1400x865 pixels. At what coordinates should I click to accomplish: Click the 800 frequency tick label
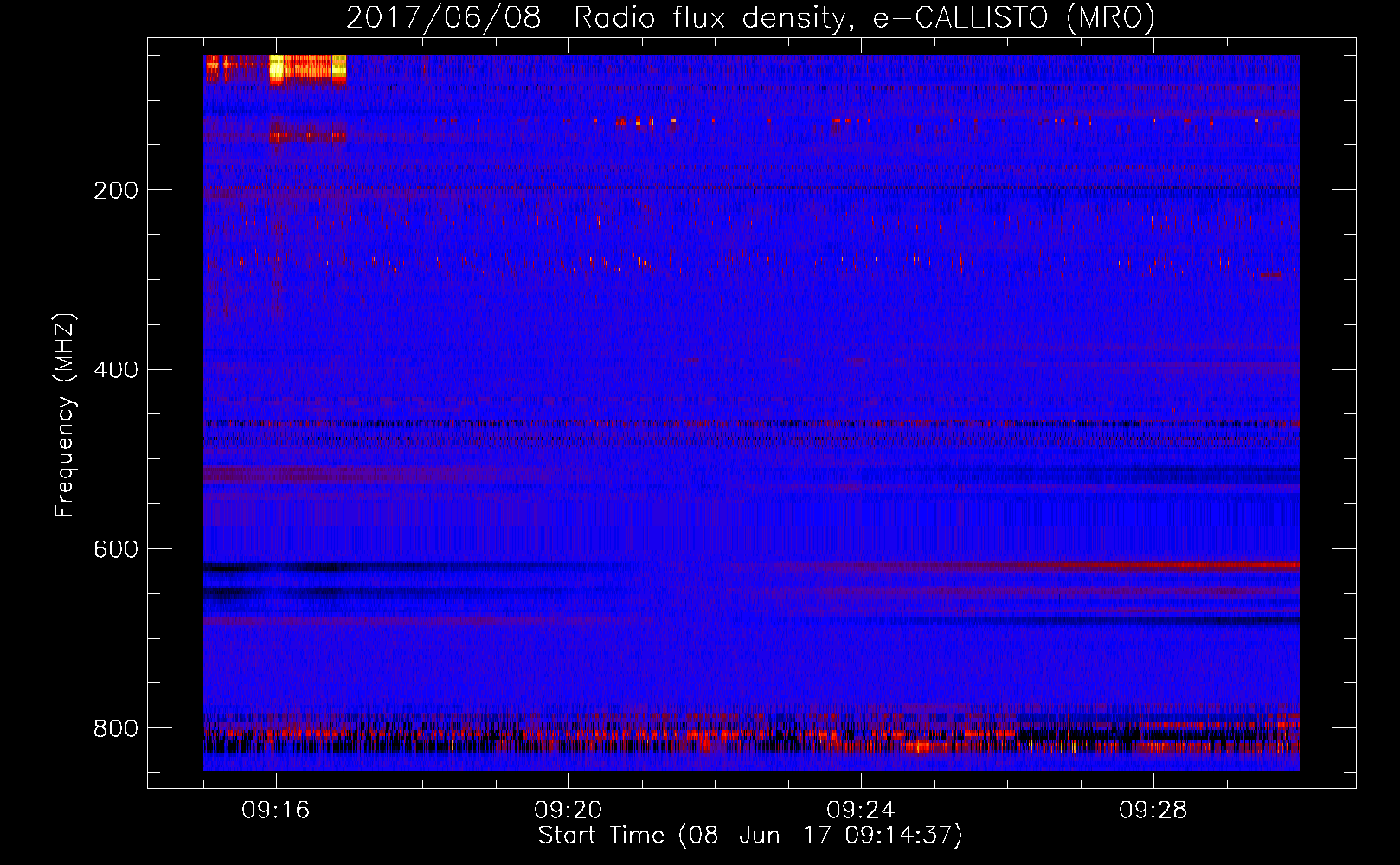click(115, 728)
